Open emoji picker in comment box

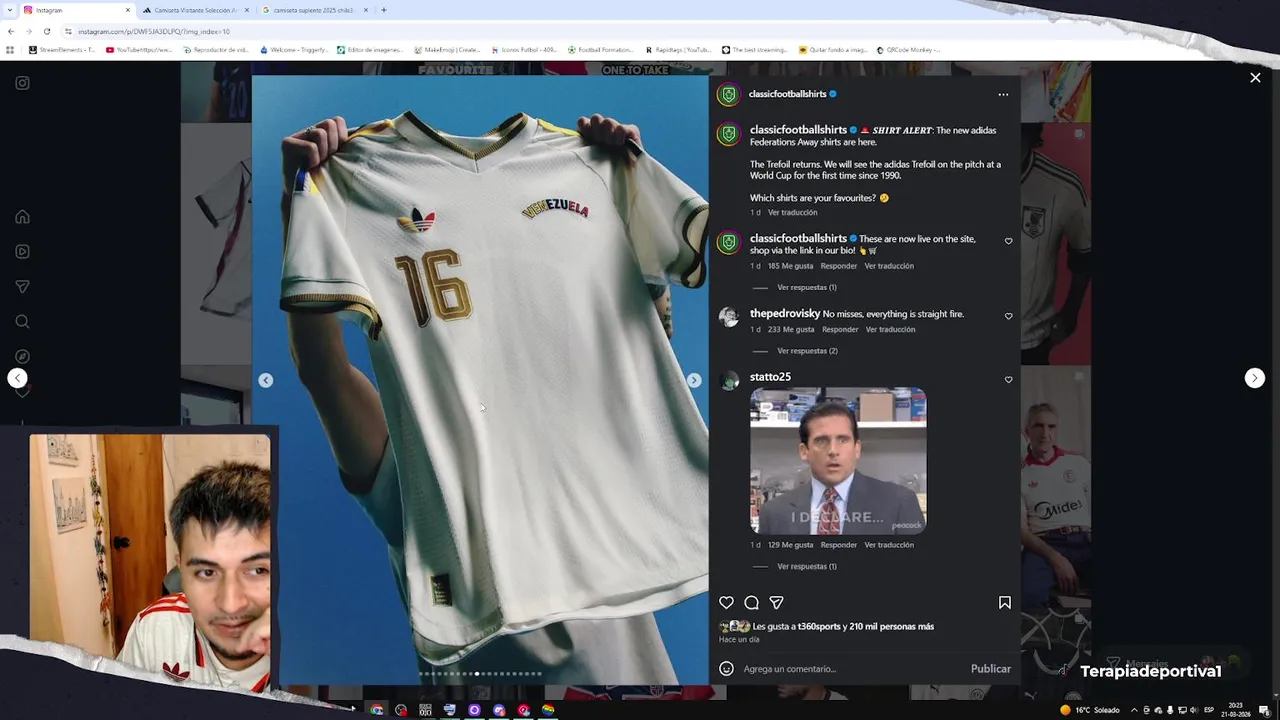click(x=726, y=669)
